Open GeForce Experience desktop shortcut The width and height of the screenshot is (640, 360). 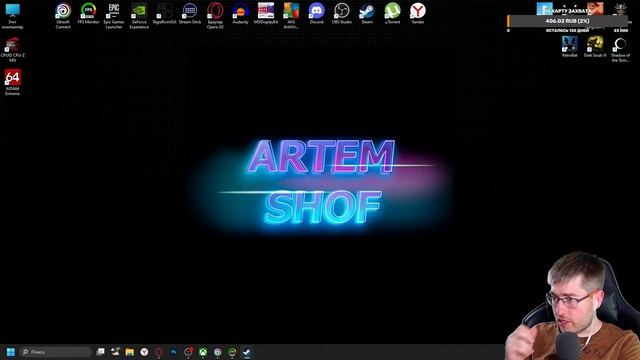click(139, 16)
